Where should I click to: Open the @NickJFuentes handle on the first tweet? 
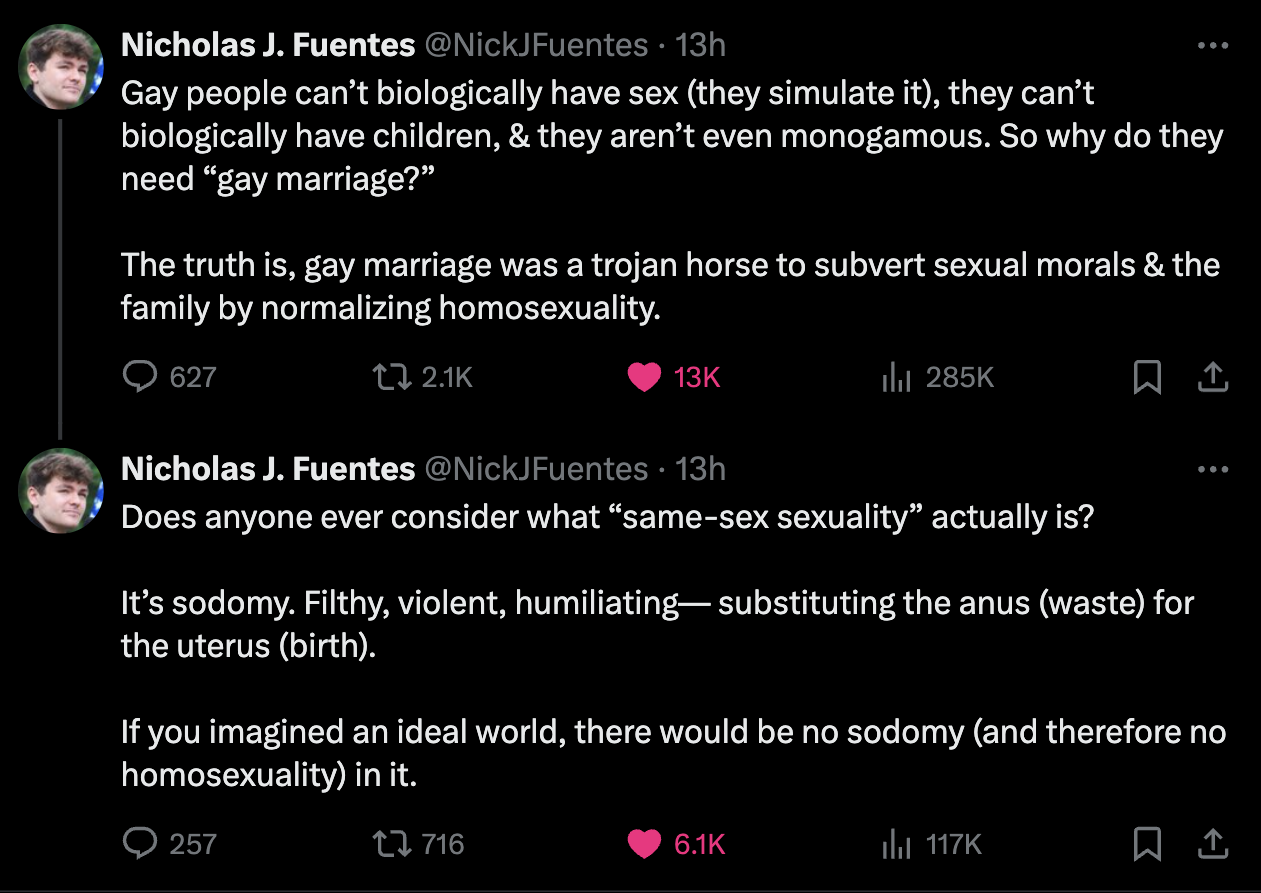click(538, 45)
